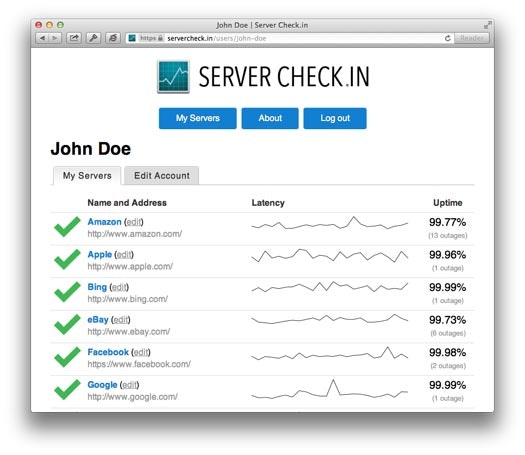Click the green checkmark for eBay

coord(67,324)
